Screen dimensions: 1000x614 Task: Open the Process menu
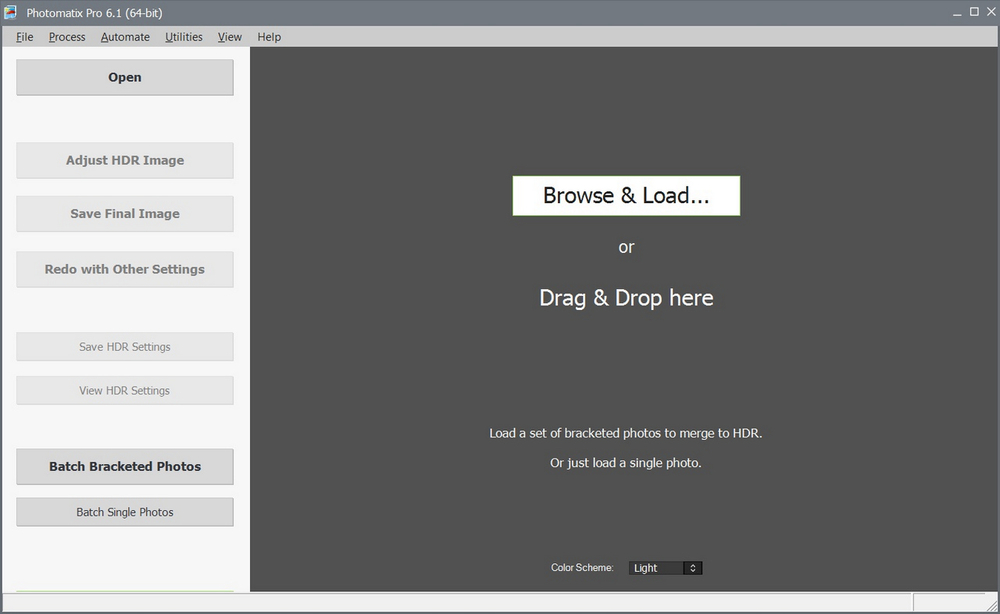(x=67, y=37)
